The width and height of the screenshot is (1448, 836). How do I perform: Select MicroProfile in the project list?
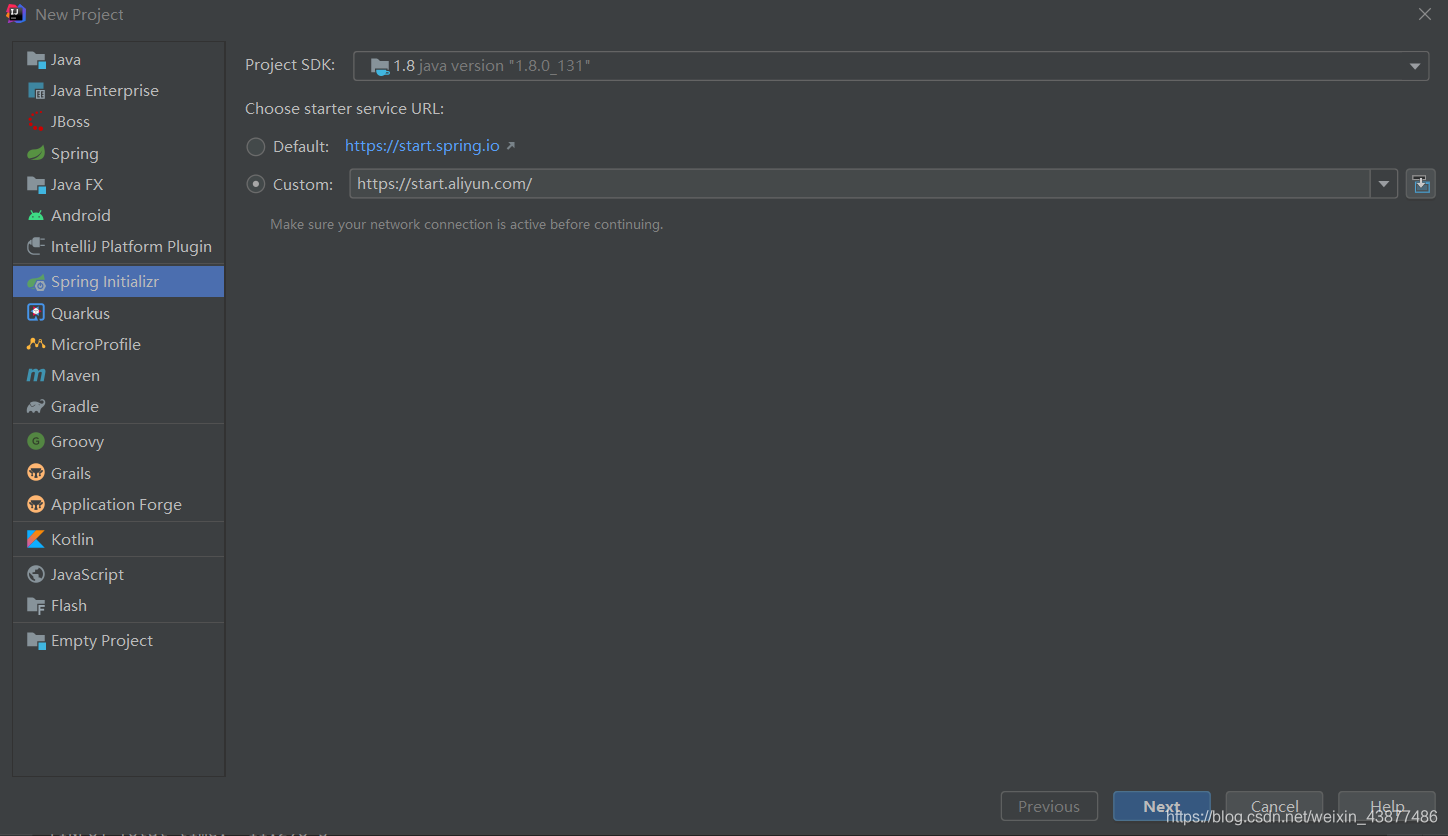118,344
